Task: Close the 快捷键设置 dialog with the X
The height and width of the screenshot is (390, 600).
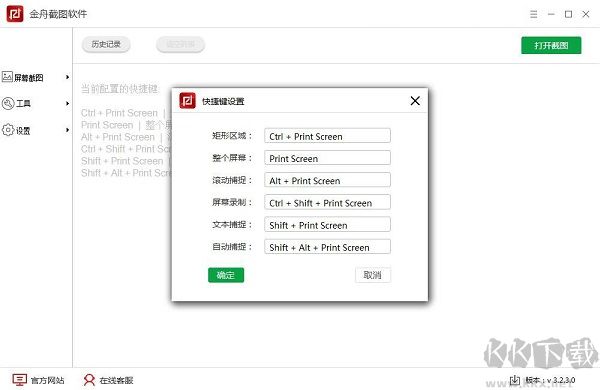Action: (415, 101)
